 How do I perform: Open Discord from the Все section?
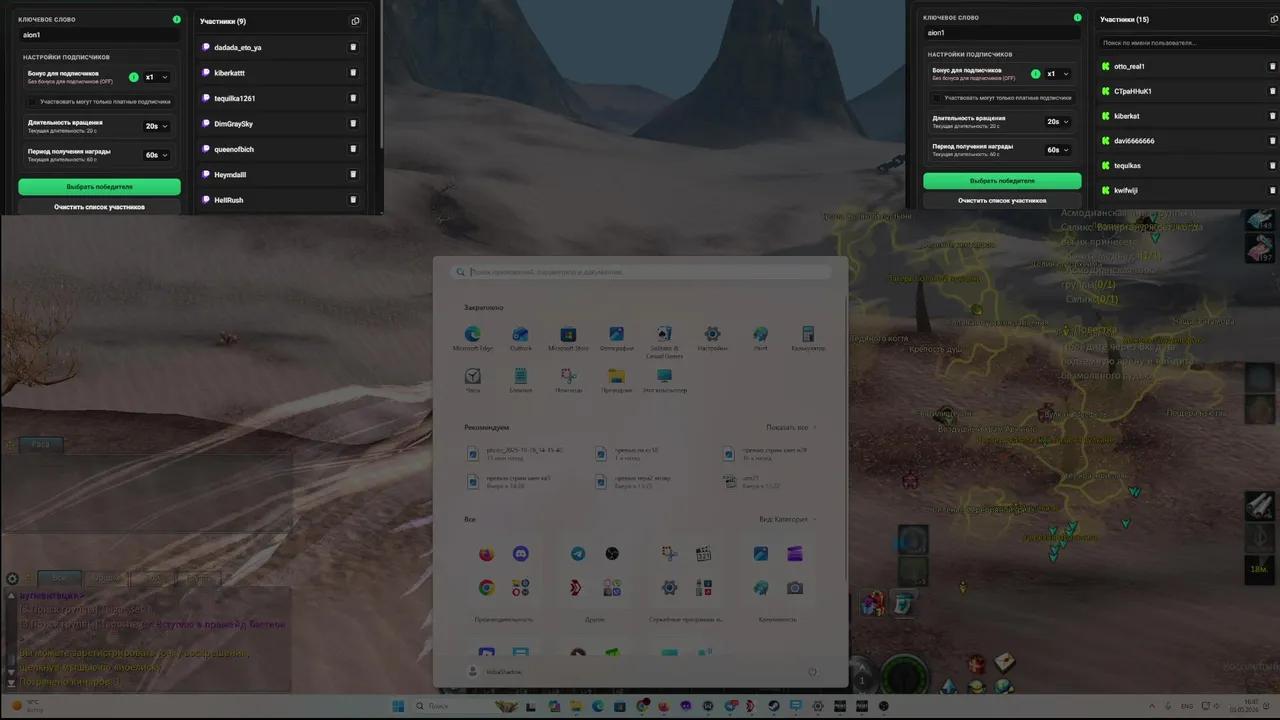(520, 553)
